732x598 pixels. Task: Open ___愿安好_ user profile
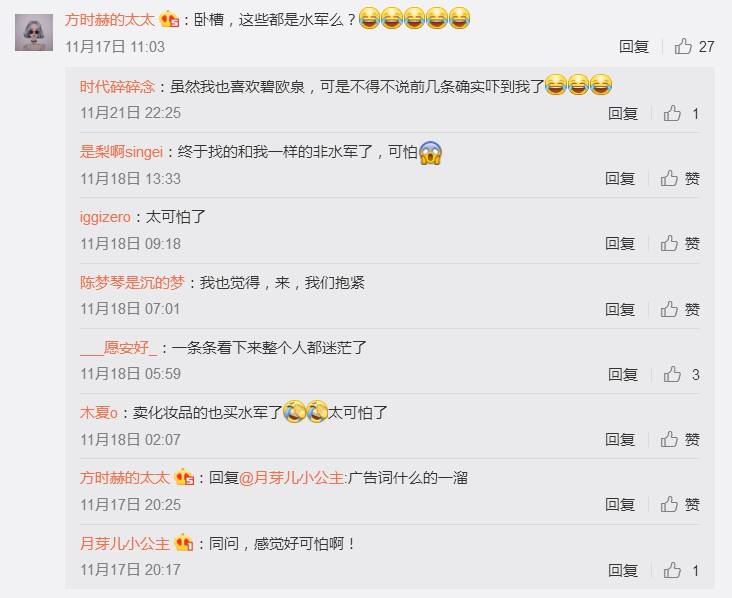119,348
